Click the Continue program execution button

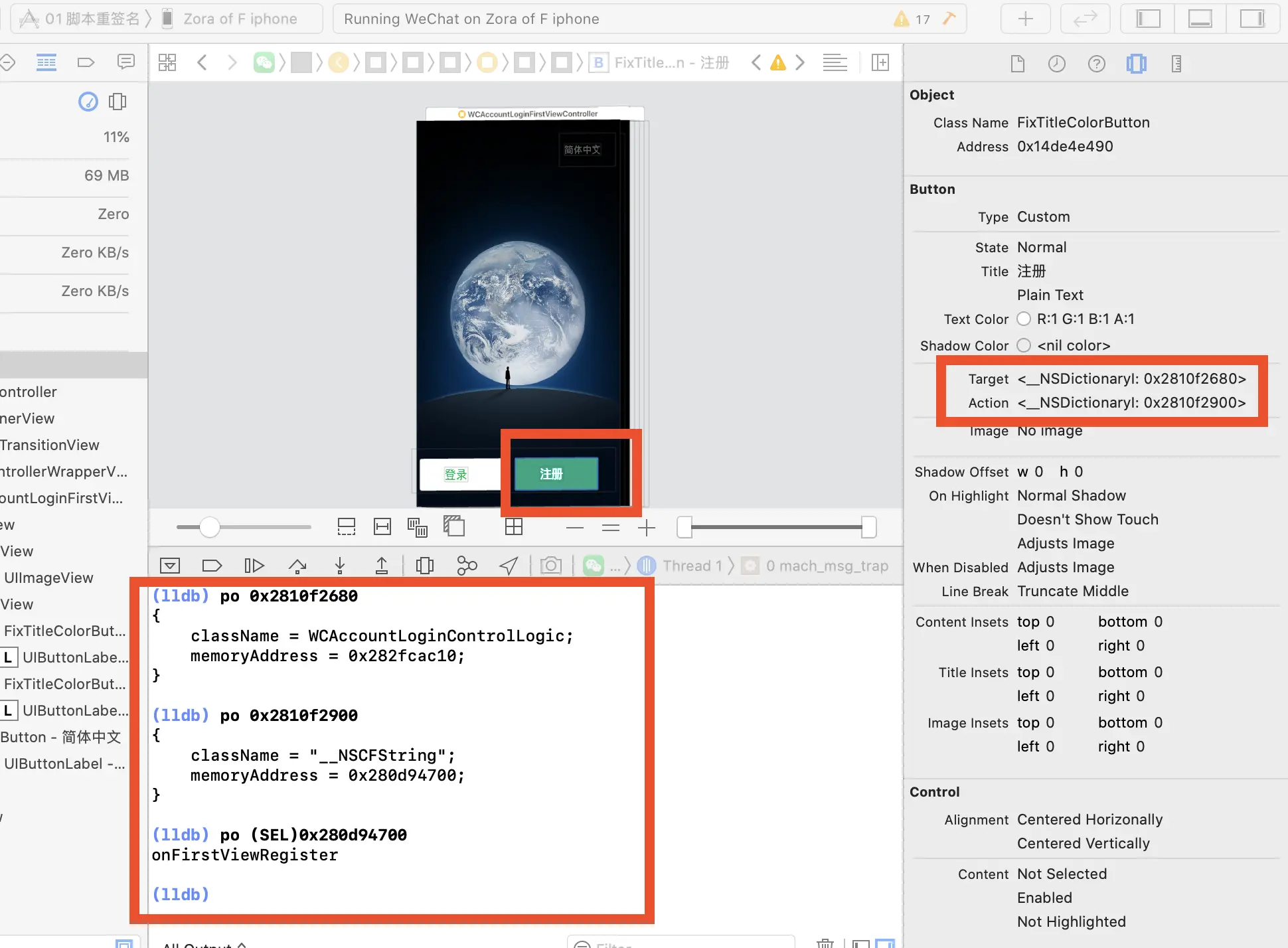[254, 566]
